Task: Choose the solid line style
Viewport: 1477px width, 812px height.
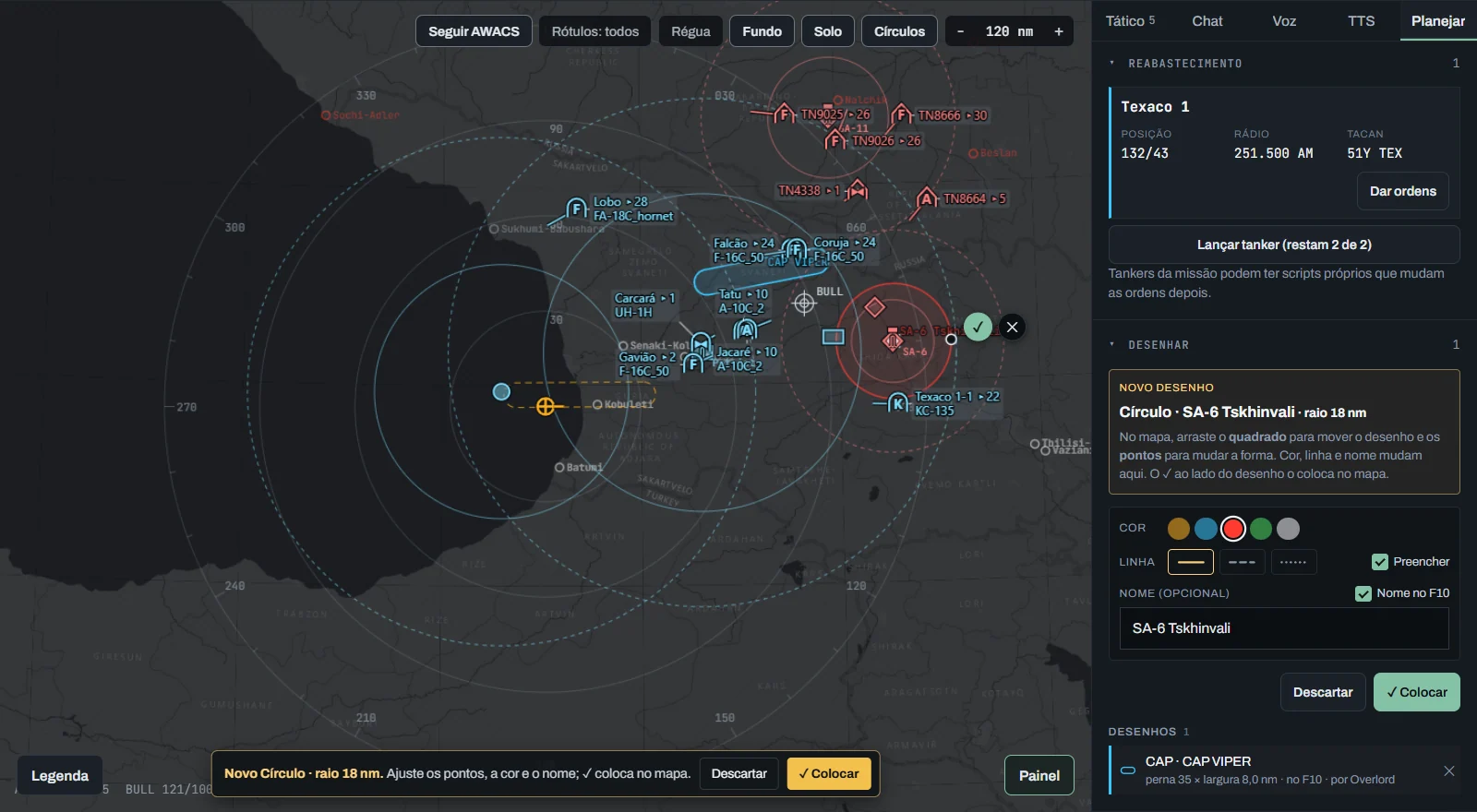Action: coord(1191,562)
